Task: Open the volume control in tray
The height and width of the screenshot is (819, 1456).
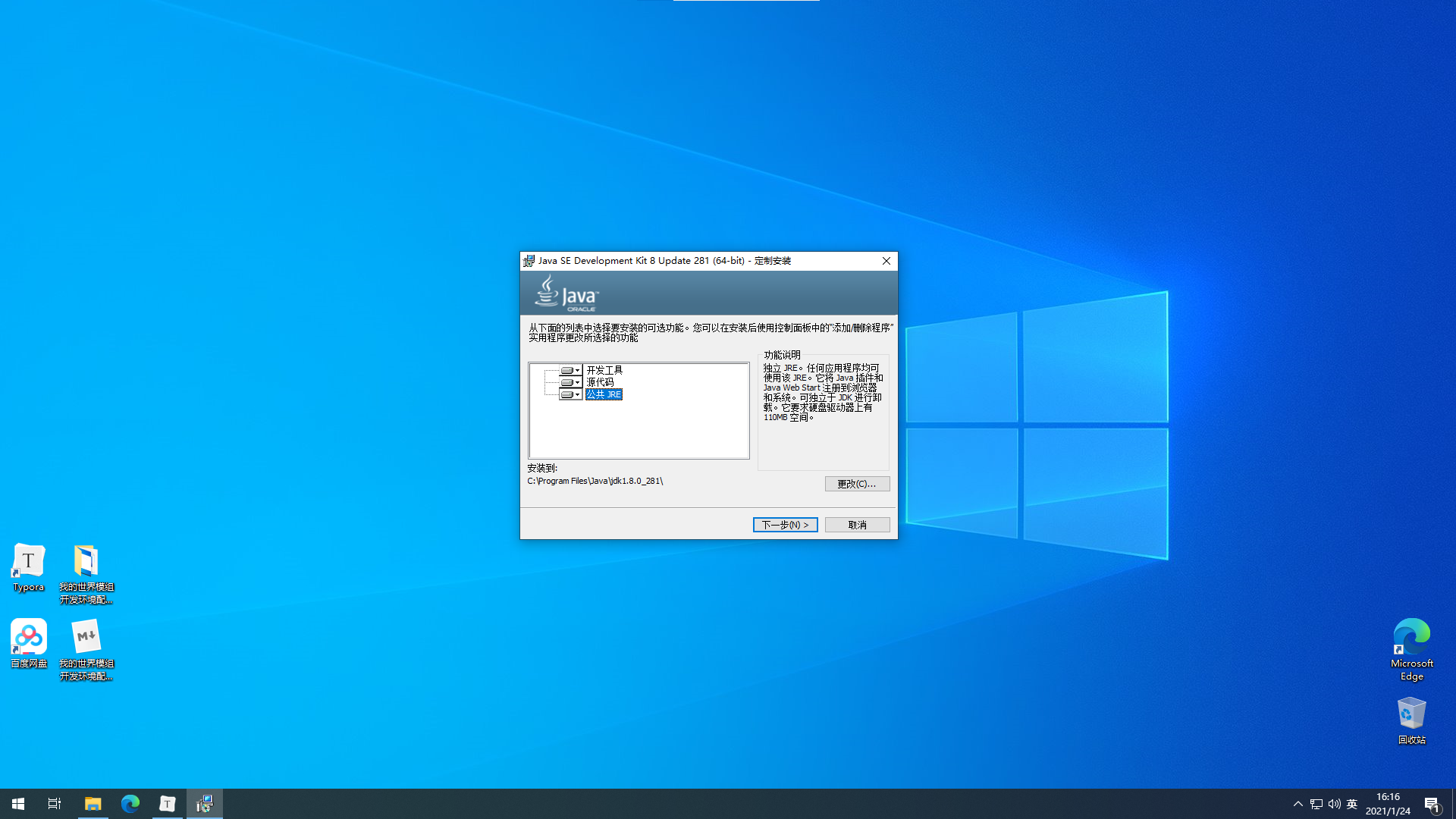Action: 1334,804
